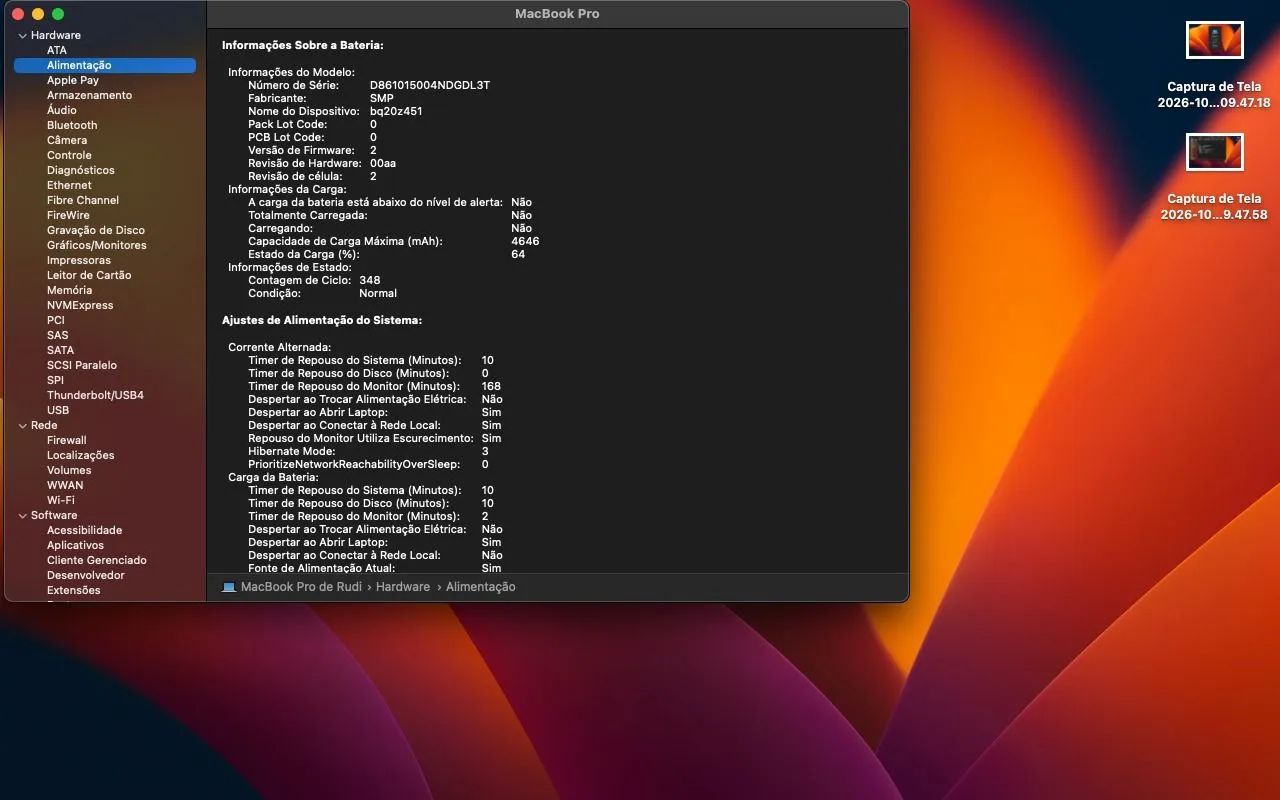1280x800 pixels.
Task: Open Wi-Fi network information
Action: [61, 500]
